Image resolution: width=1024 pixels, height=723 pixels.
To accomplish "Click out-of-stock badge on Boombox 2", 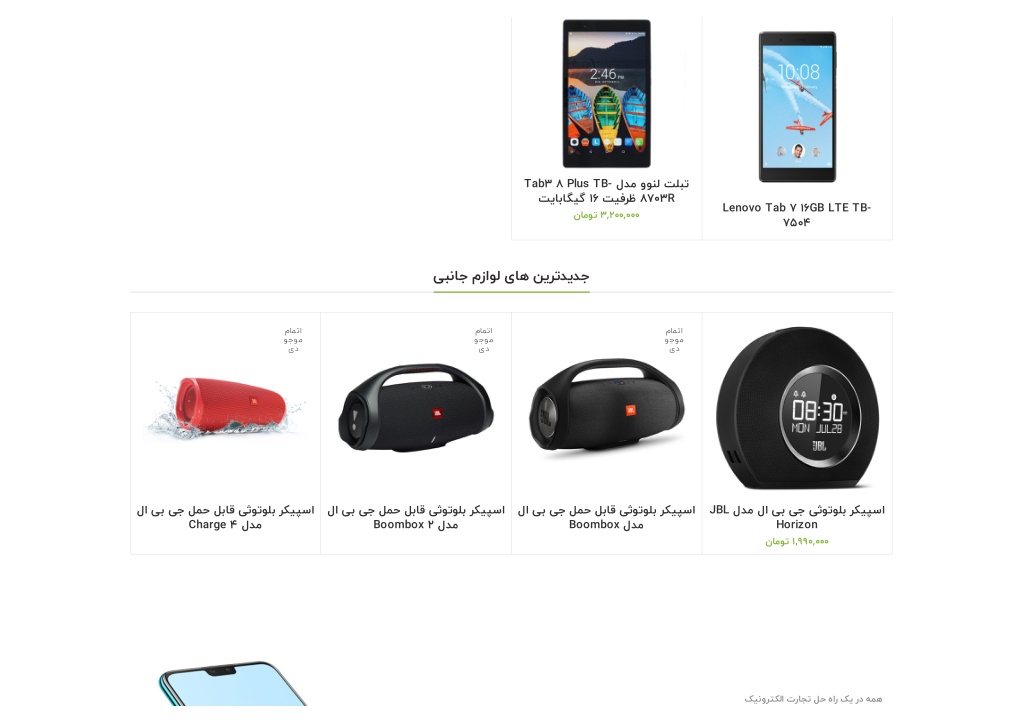I will pos(484,340).
